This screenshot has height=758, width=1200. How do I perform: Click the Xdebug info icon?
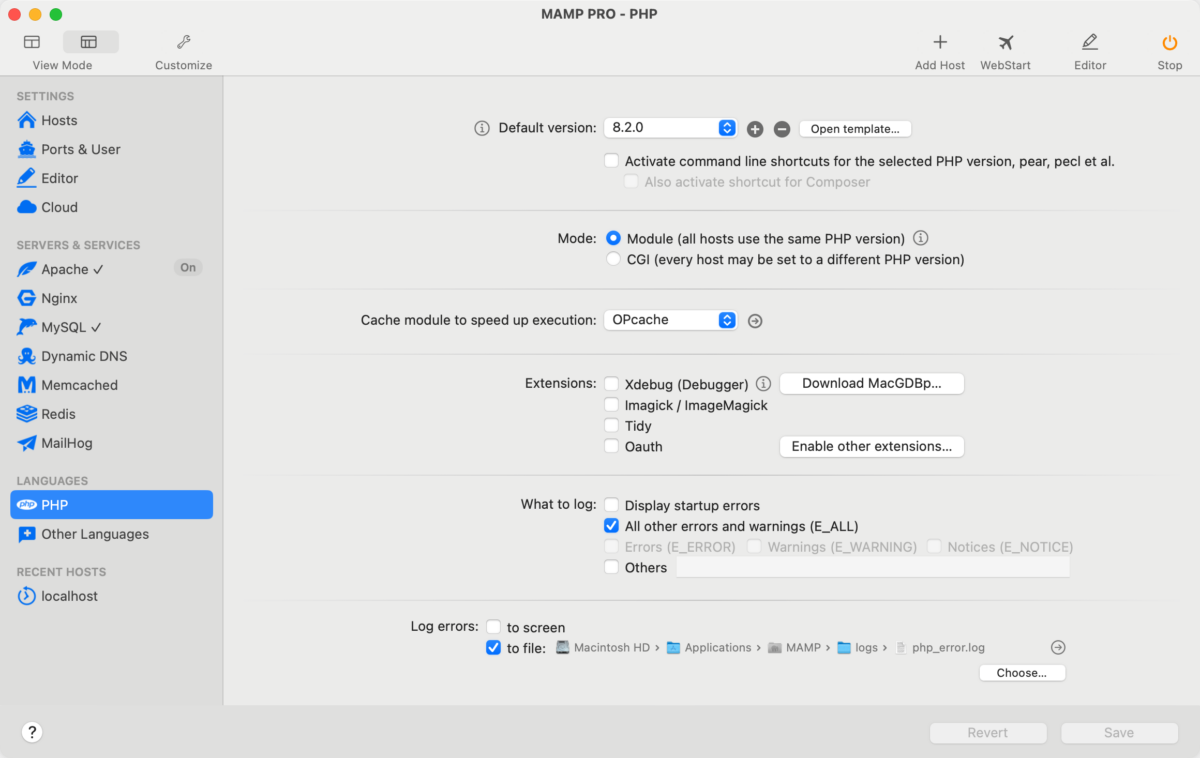coord(763,384)
